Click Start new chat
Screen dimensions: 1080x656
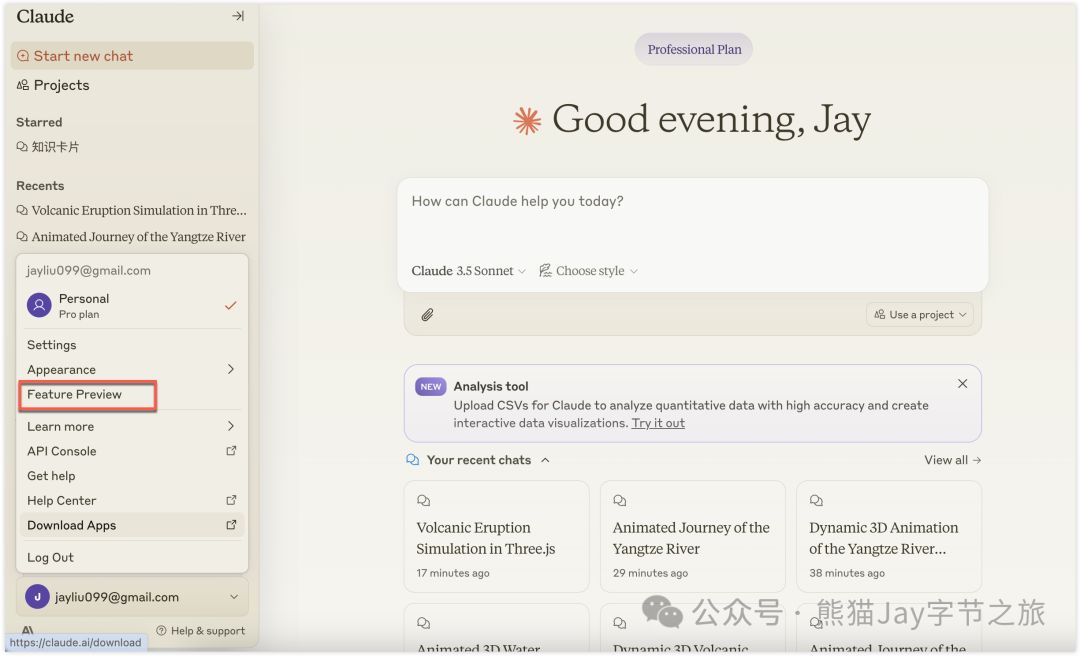pos(132,56)
